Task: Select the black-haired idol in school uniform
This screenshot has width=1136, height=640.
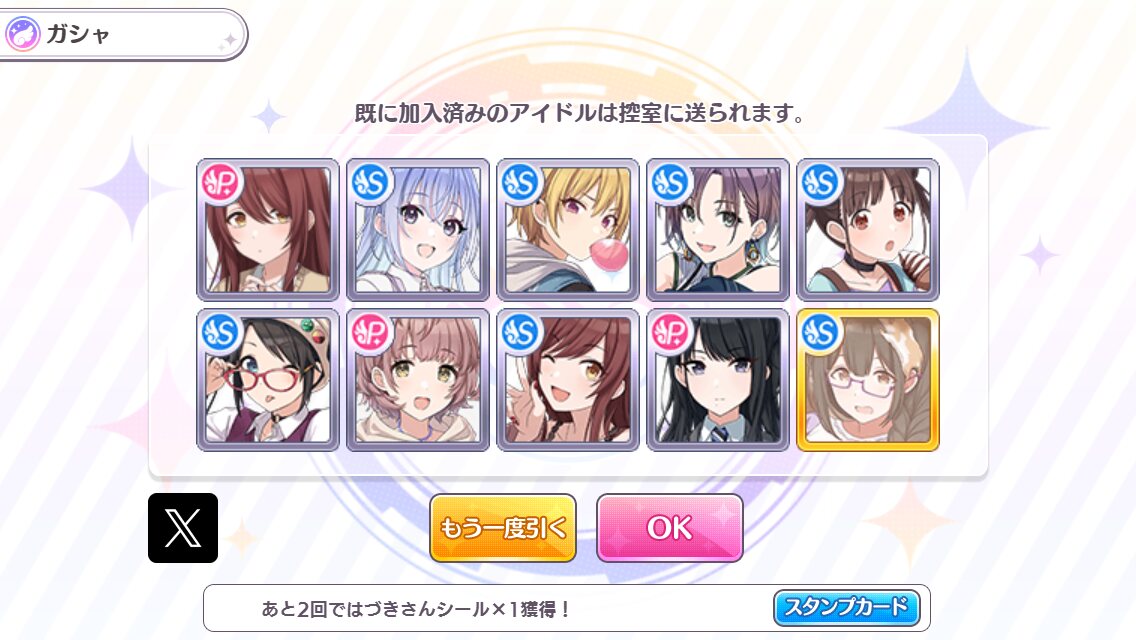Action: 718,380
